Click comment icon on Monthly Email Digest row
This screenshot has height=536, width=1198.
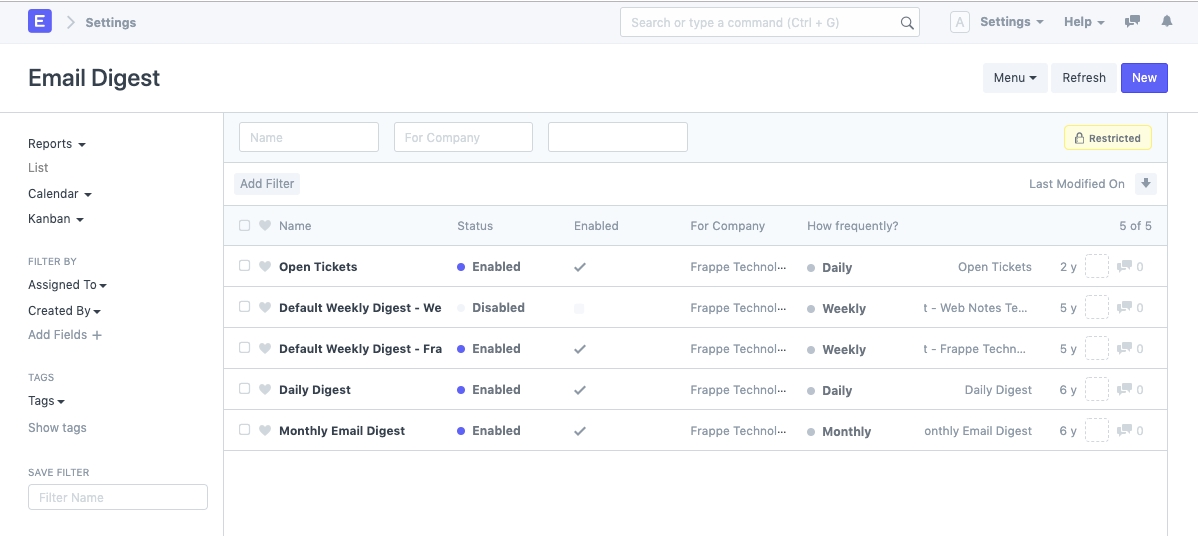(x=1124, y=431)
